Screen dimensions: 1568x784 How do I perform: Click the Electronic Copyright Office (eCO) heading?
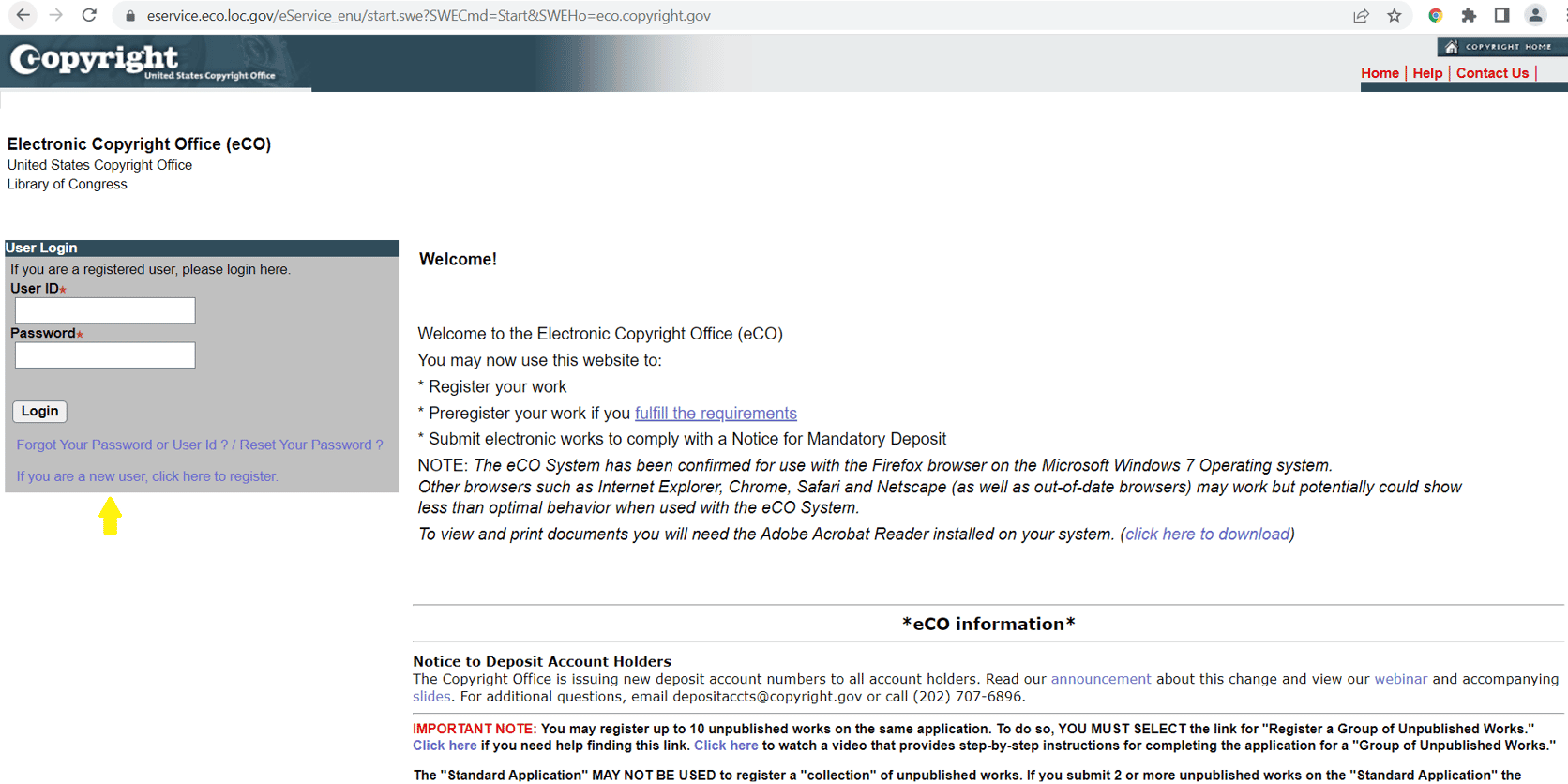click(139, 143)
